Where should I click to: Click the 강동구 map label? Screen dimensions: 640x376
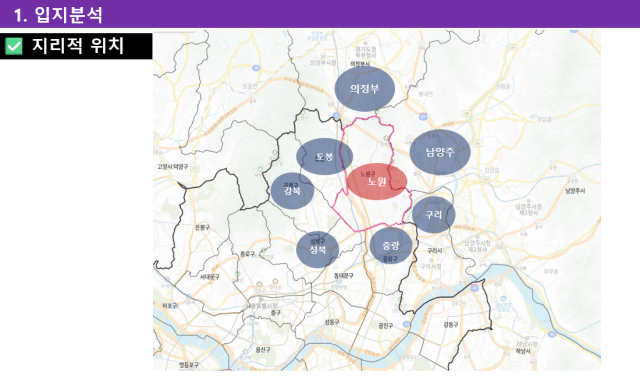coord(451,325)
